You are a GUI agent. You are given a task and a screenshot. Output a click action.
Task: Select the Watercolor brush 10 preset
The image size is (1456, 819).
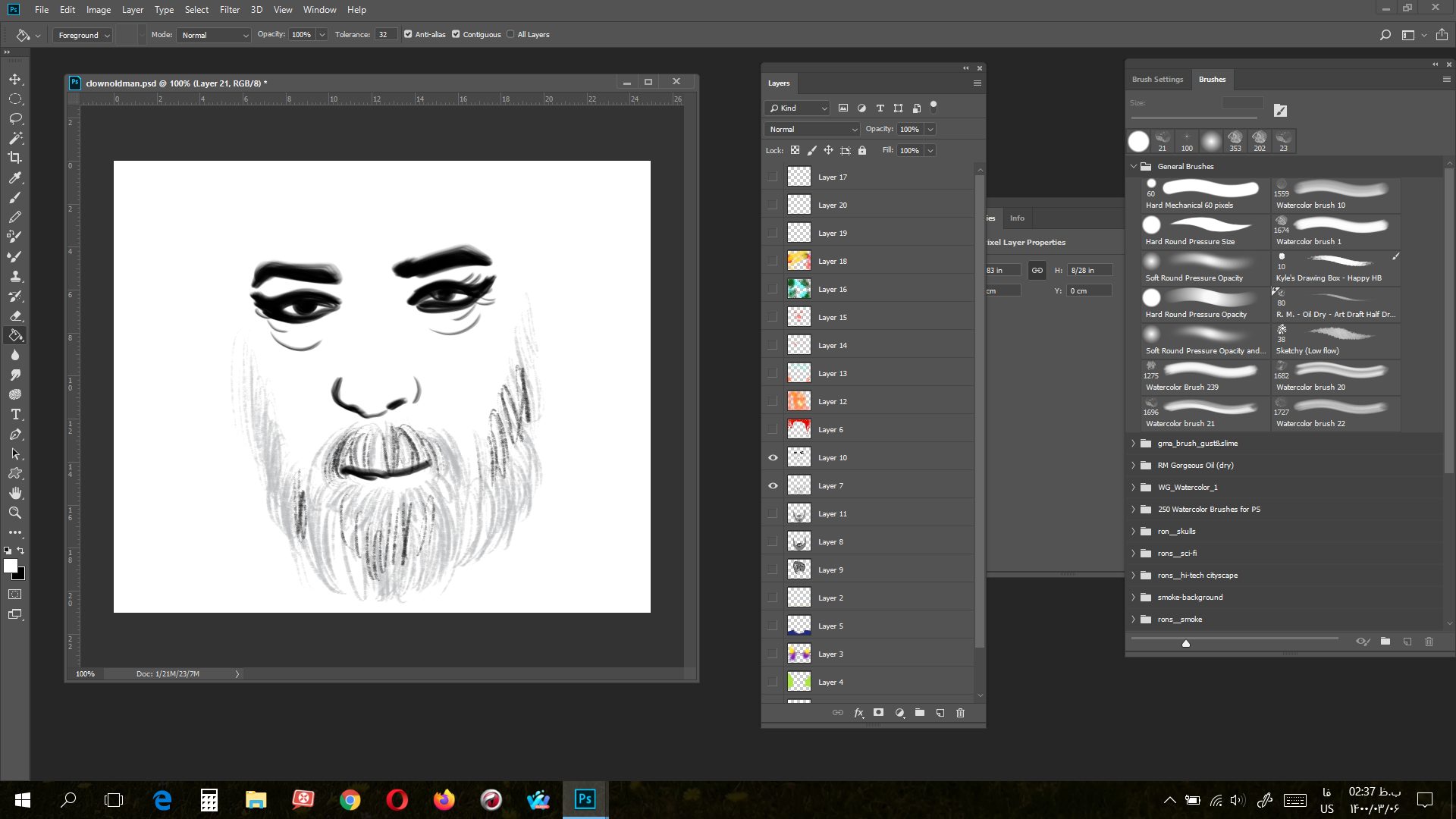point(1335,195)
